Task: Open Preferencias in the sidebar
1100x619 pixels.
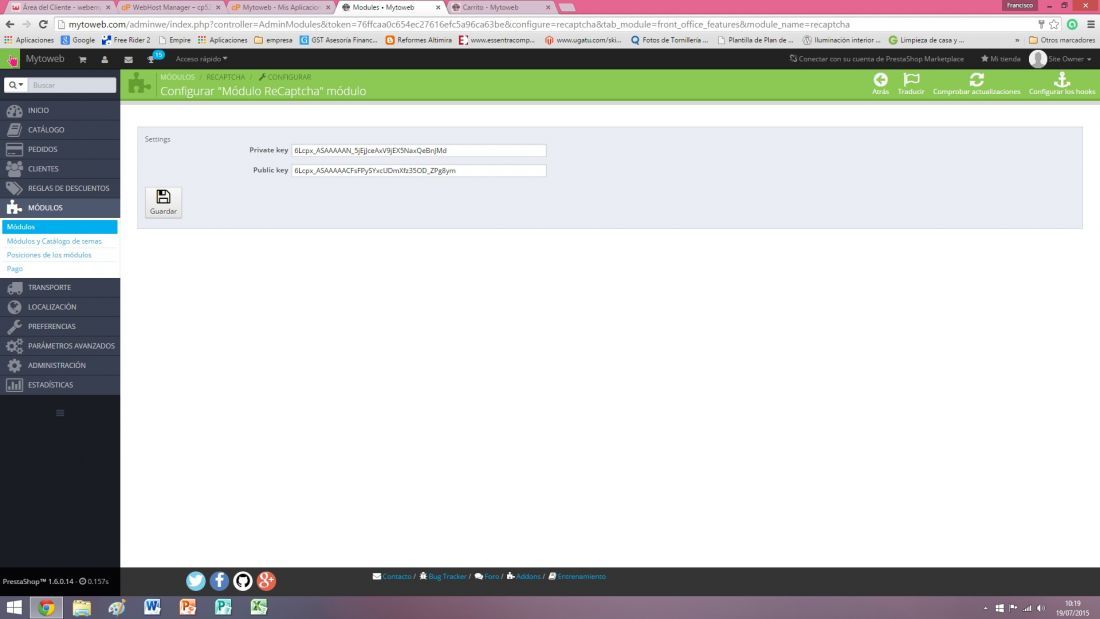Action: pyautogui.click(x=60, y=326)
